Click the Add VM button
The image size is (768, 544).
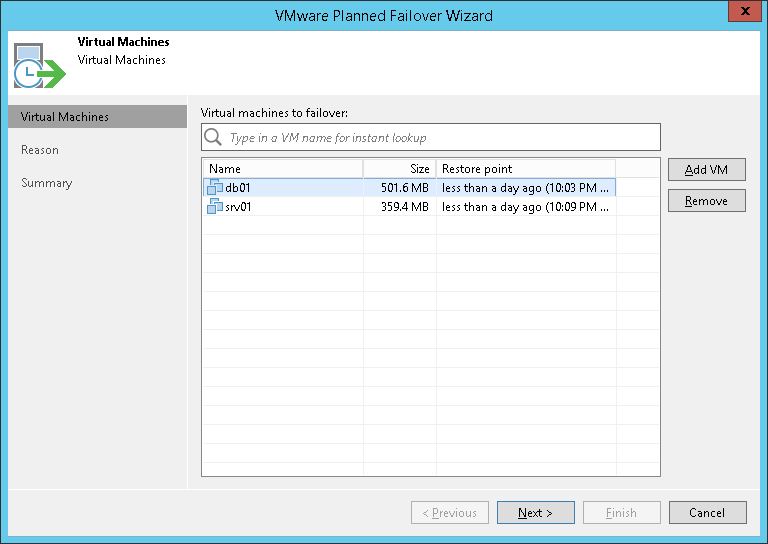pyautogui.click(x=706, y=169)
